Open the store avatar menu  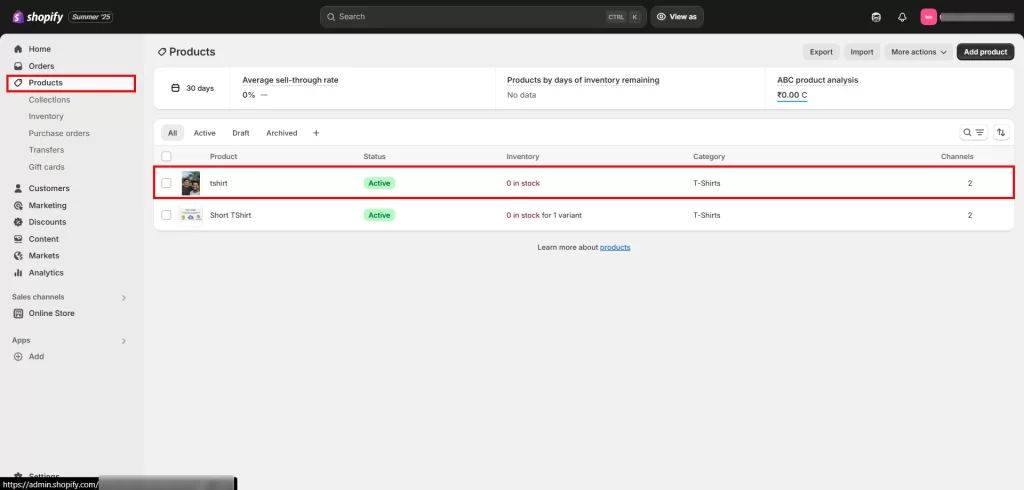pyautogui.click(x=928, y=17)
